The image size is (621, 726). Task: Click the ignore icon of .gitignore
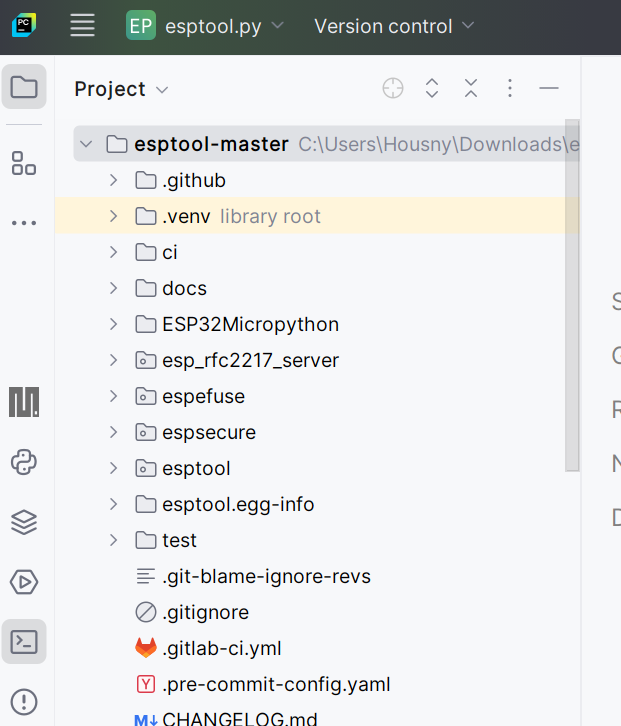click(x=146, y=612)
